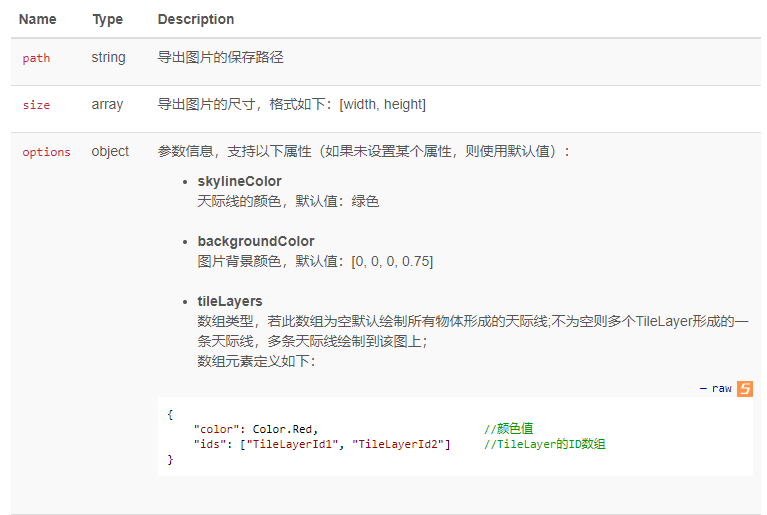Click the string type in the path row
The height and width of the screenshot is (515, 767).
(109, 58)
